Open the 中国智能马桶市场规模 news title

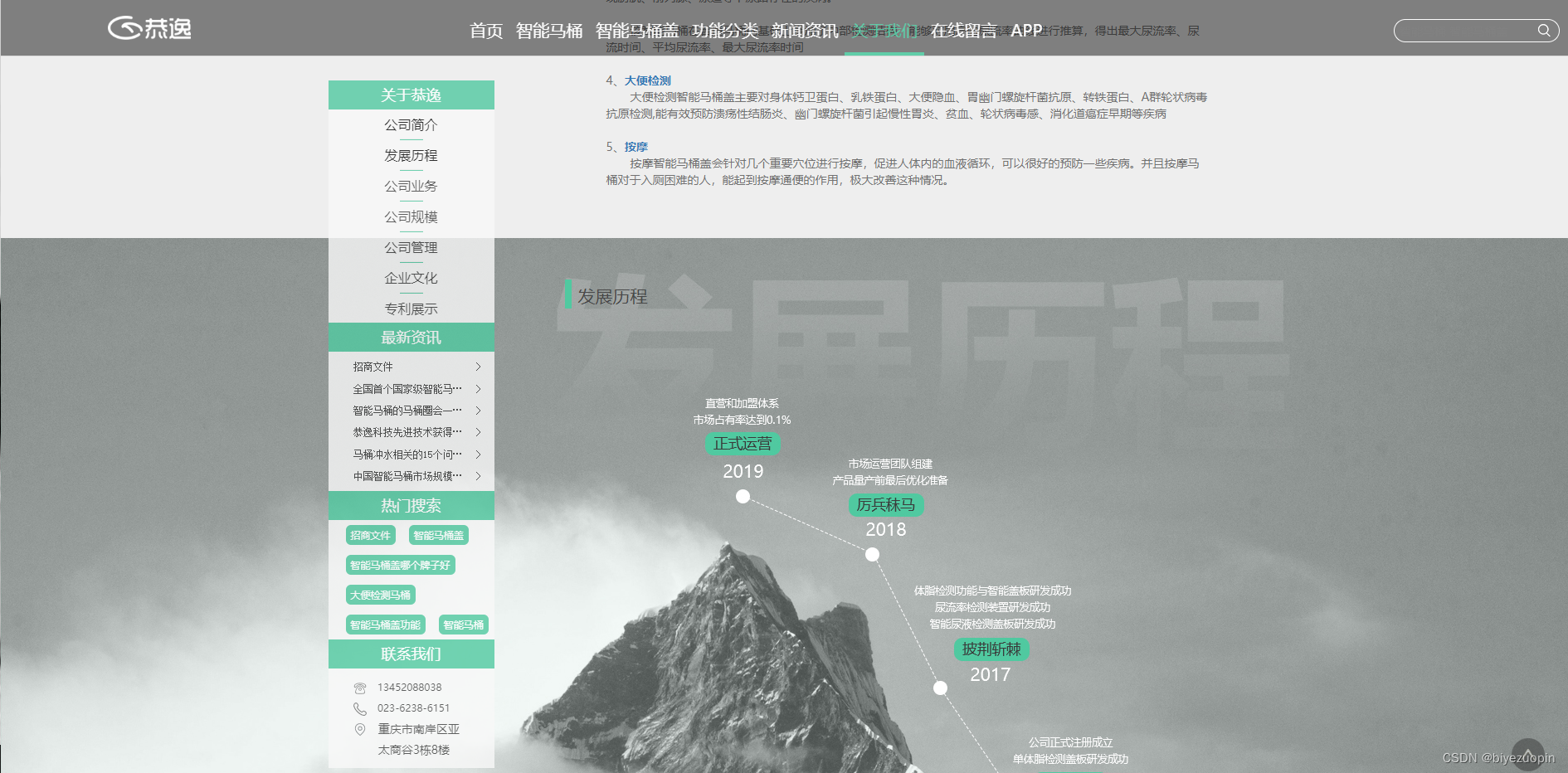pos(407,476)
